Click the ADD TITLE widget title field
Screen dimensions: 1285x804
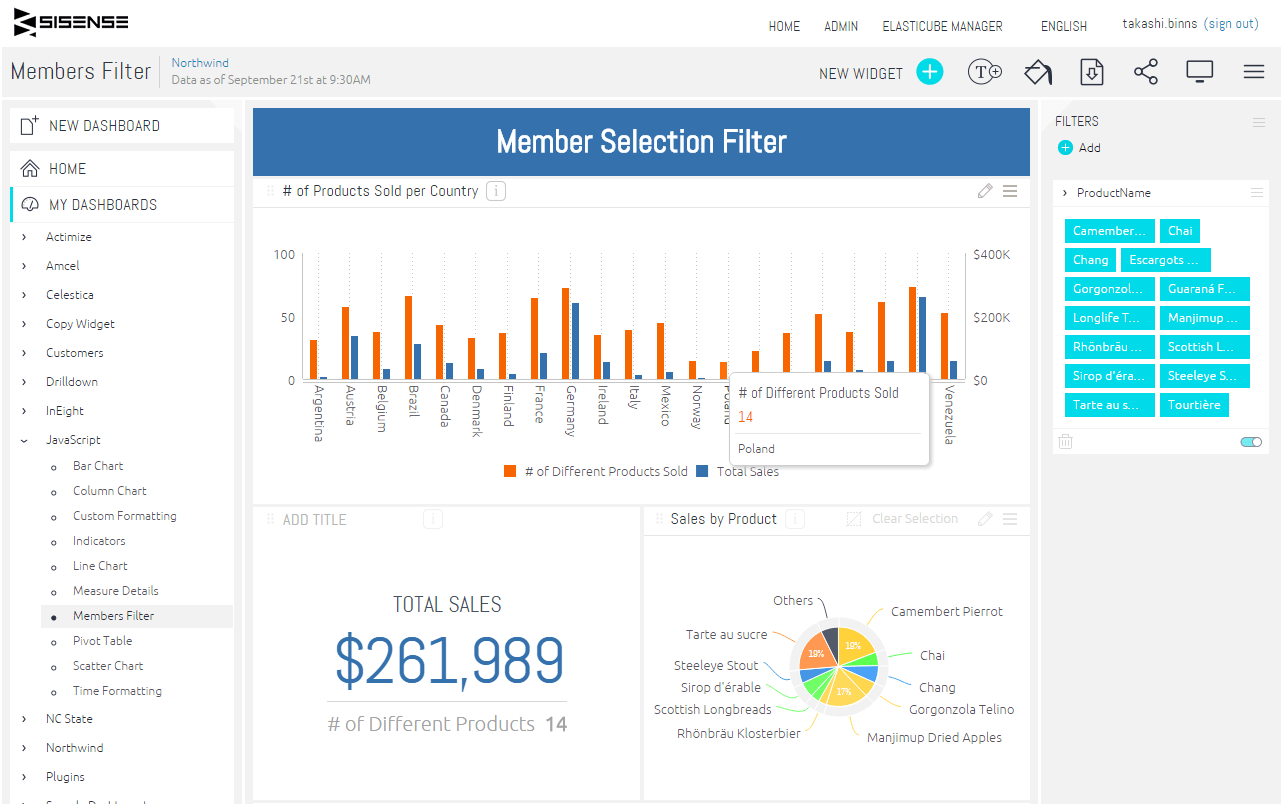click(x=314, y=520)
